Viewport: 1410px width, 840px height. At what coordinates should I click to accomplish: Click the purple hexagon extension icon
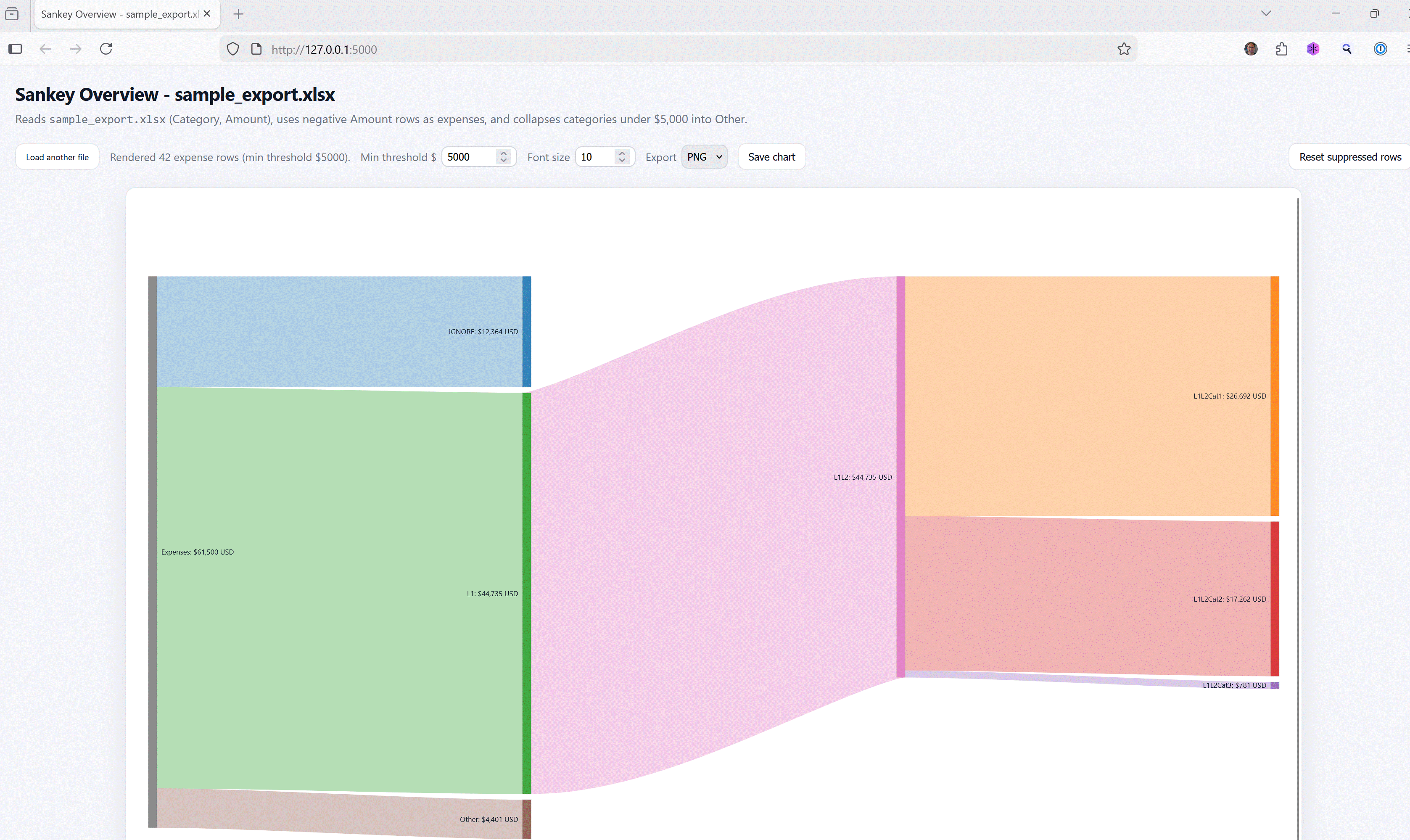(x=1313, y=49)
